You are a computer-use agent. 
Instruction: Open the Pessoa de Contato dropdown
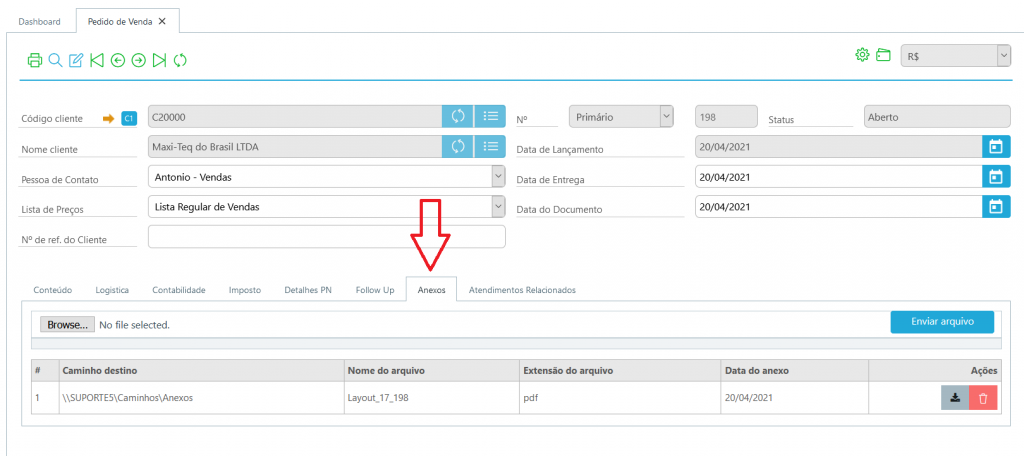(498, 177)
